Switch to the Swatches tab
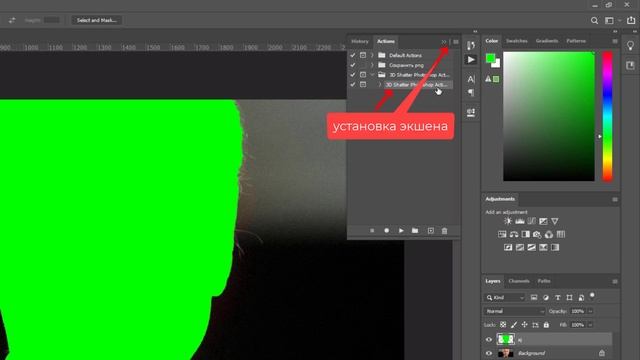This screenshot has width=640, height=360. coord(517,41)
